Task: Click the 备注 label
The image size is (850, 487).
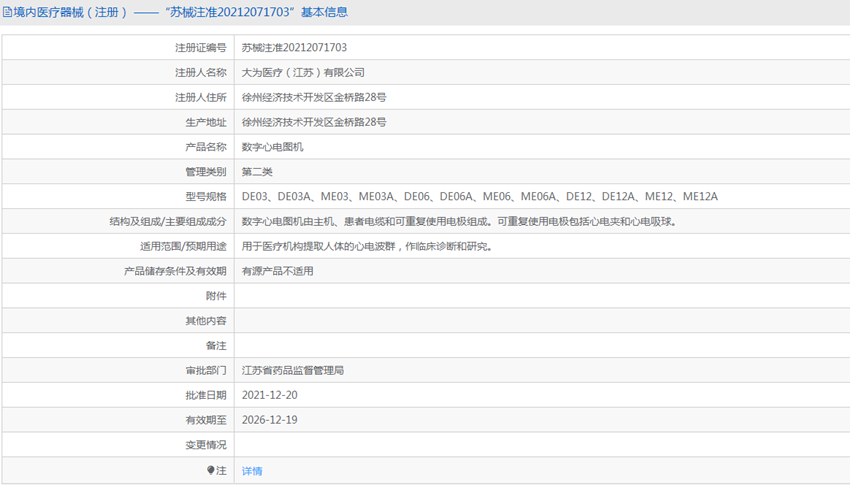Action: pos(216,345)
